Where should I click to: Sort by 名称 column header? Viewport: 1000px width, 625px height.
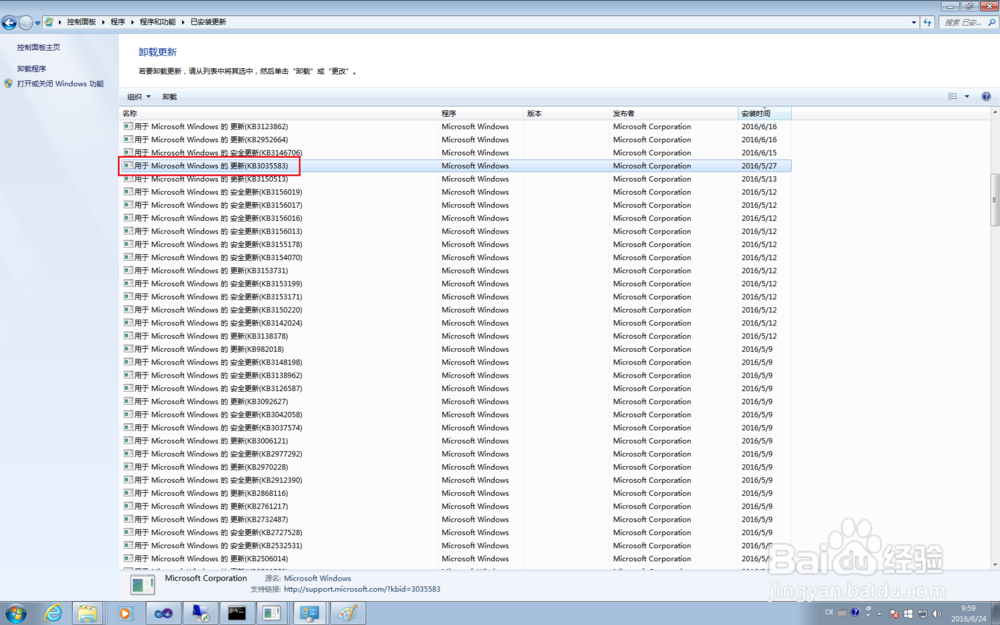point(279,114)
